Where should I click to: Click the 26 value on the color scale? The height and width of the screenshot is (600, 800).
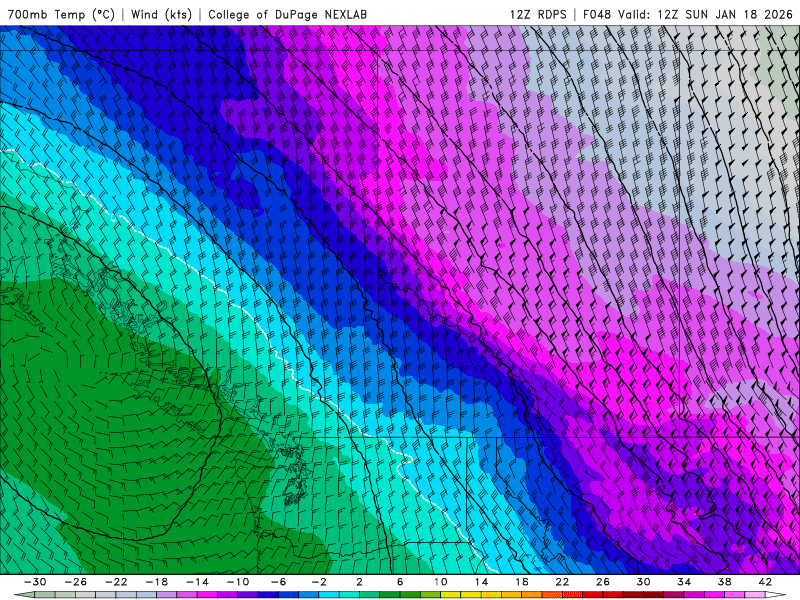603,582
